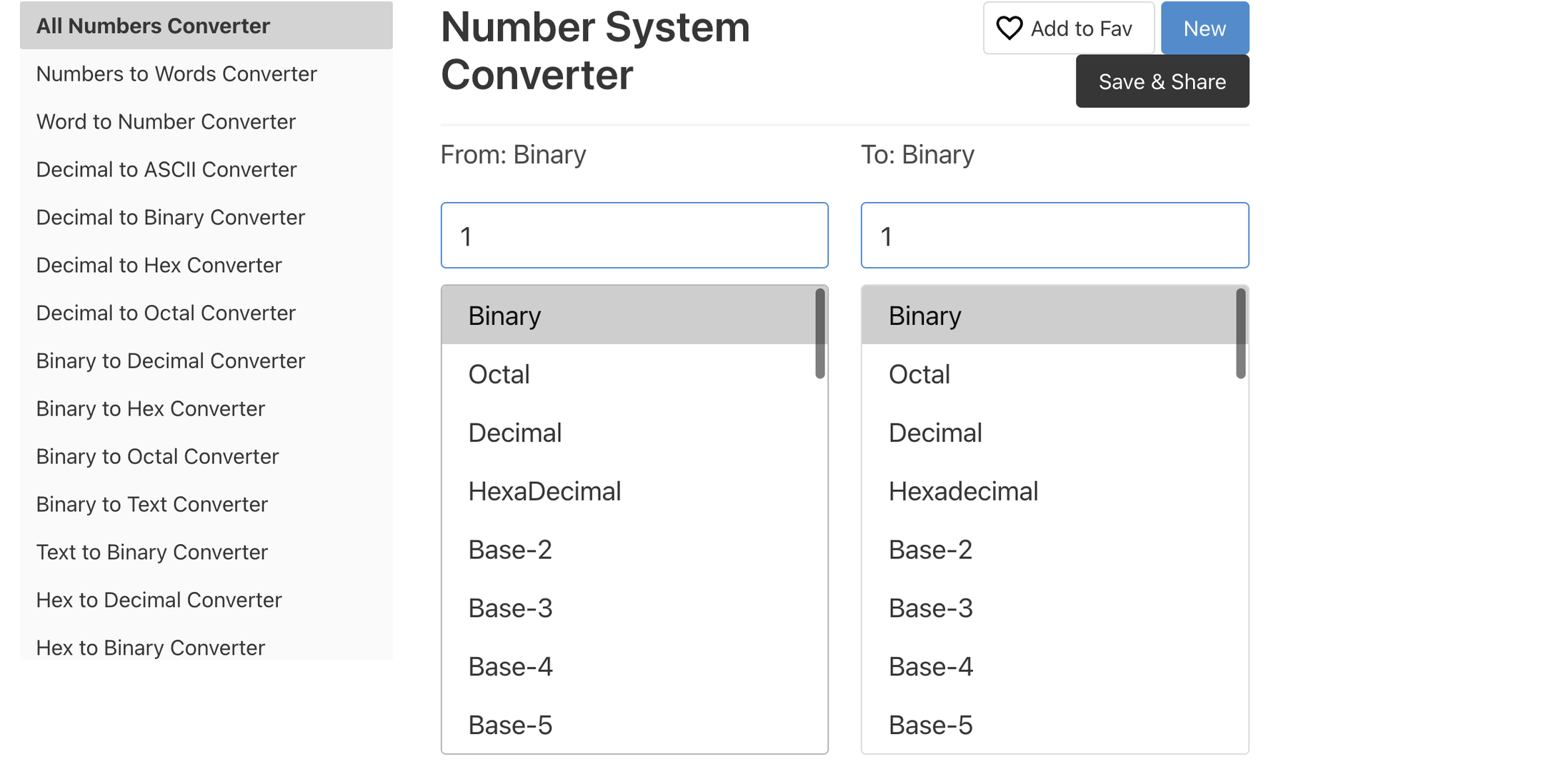
Task: Open Decimal to ASCII Converter link
Action: pyautogui.click(x=166, y=169)
